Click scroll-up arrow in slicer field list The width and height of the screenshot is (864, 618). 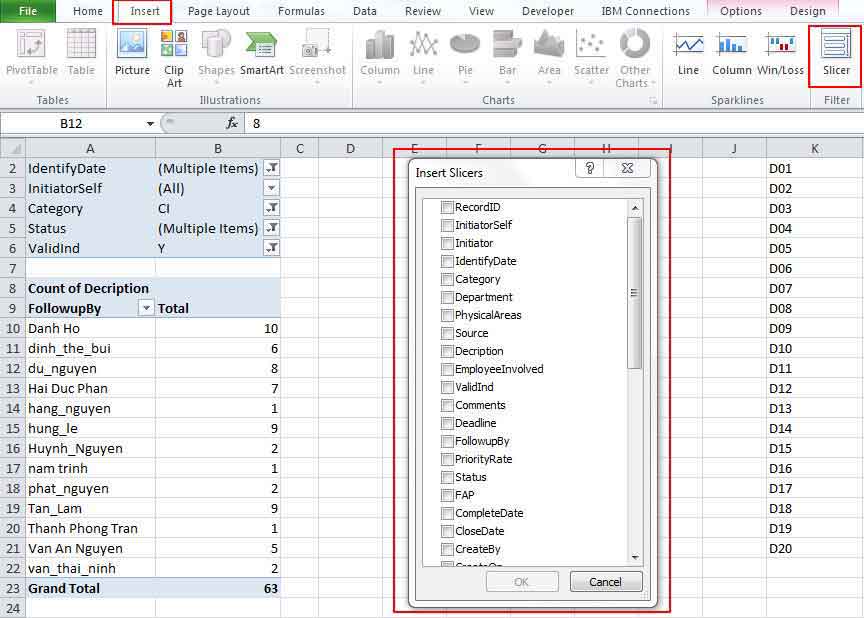[635, 208]
